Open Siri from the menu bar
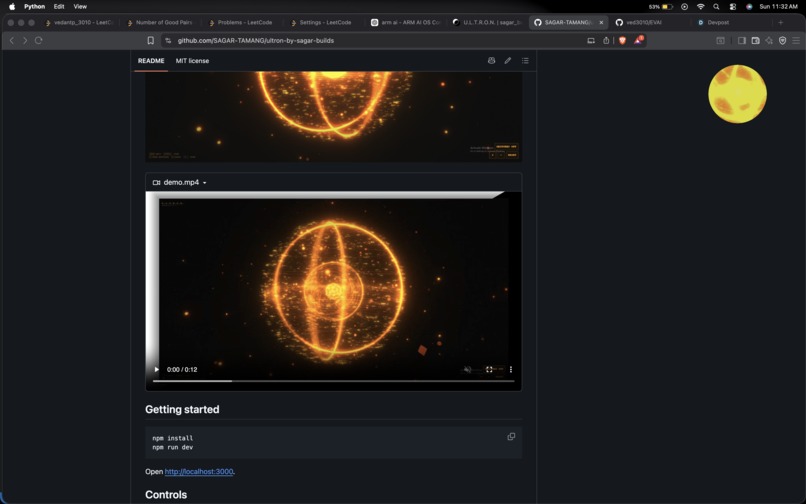 click(749, 6)
